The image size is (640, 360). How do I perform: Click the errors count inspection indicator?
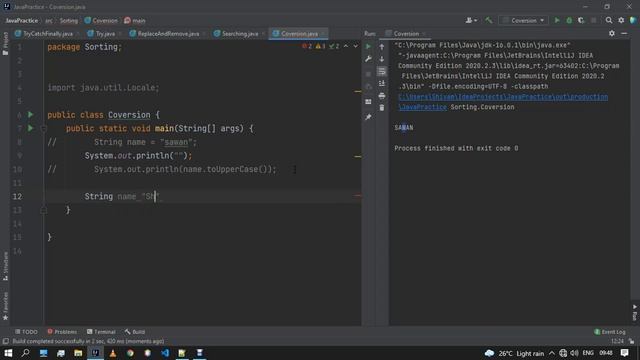(x=307, y=47)
